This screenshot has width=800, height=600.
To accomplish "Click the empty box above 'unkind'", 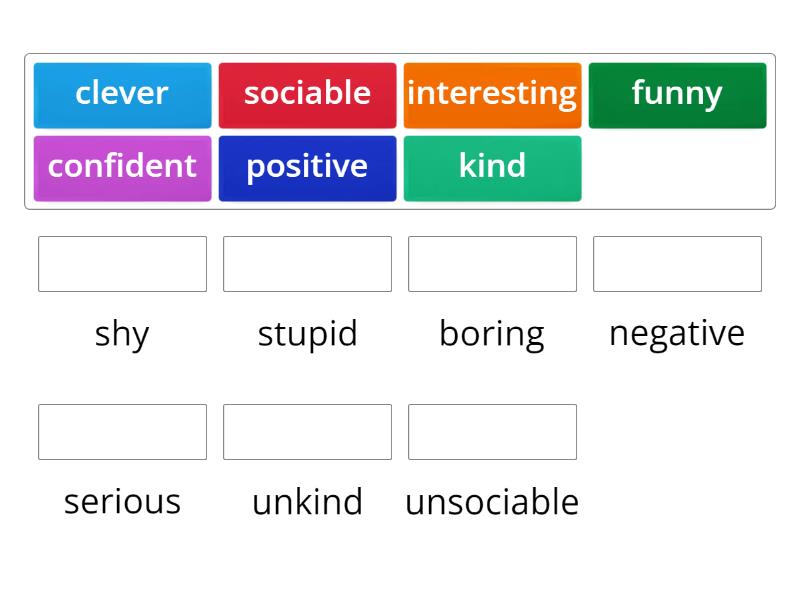I will pyautogui.click(x=307, y=432).
